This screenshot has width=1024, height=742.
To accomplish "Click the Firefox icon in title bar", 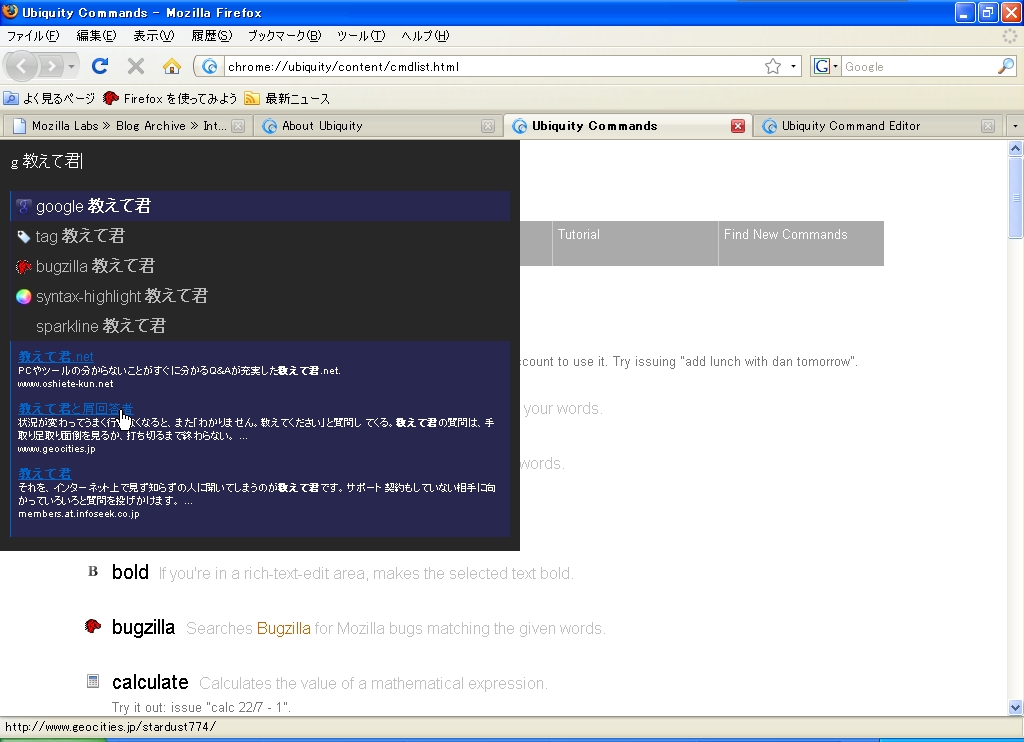I will 10,12.
